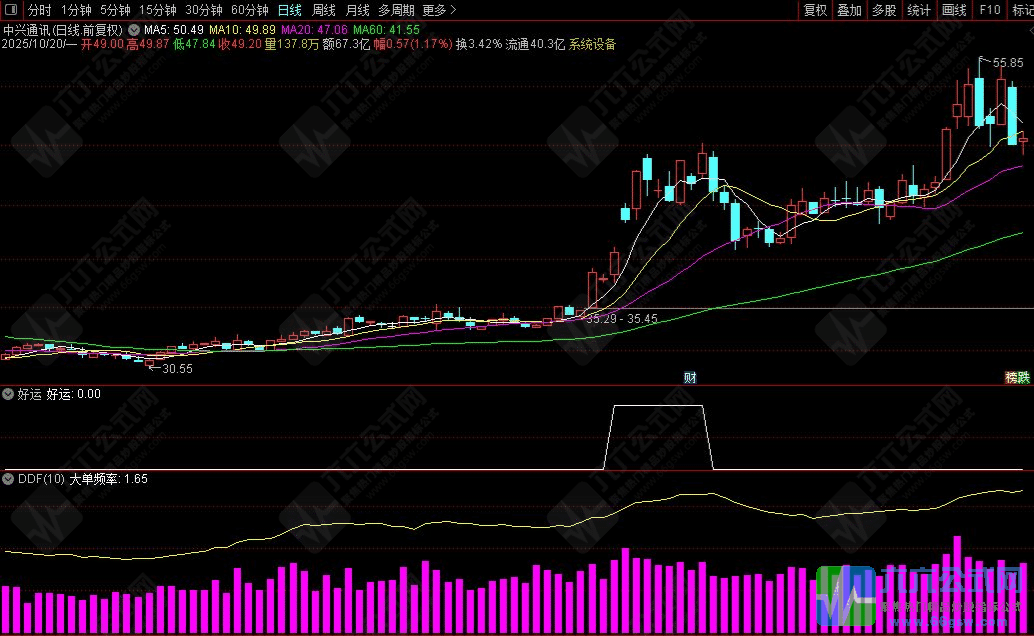Select the 1分钟 period tab
Viewport: 1034px width, 636px height.
(76, 10)
